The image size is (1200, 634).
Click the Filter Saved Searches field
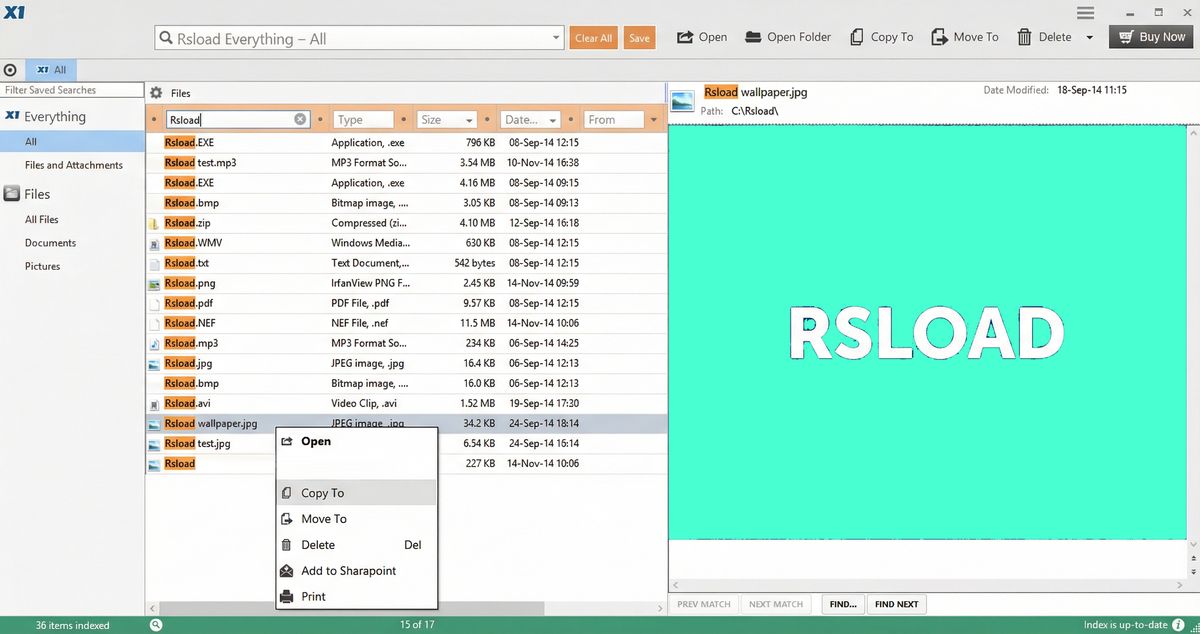coord(72,90)
